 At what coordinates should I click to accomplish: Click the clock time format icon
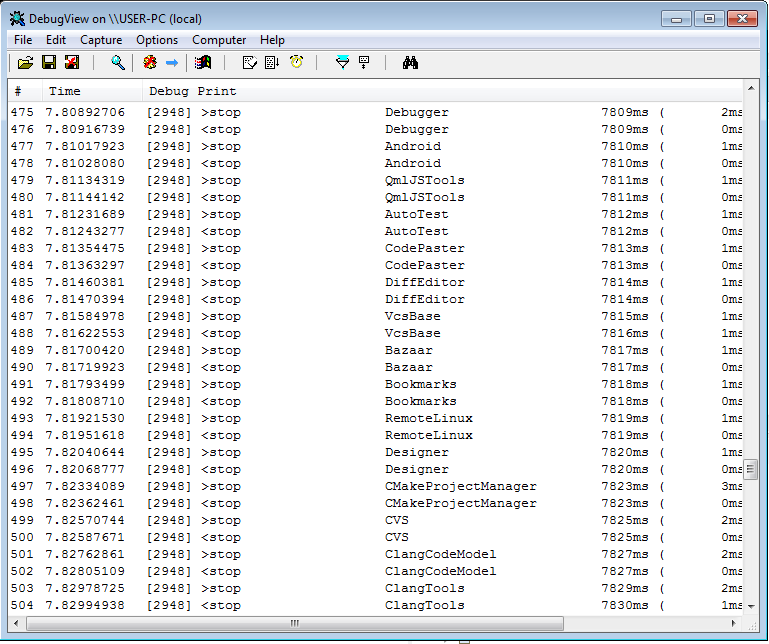tap(296, 63)
